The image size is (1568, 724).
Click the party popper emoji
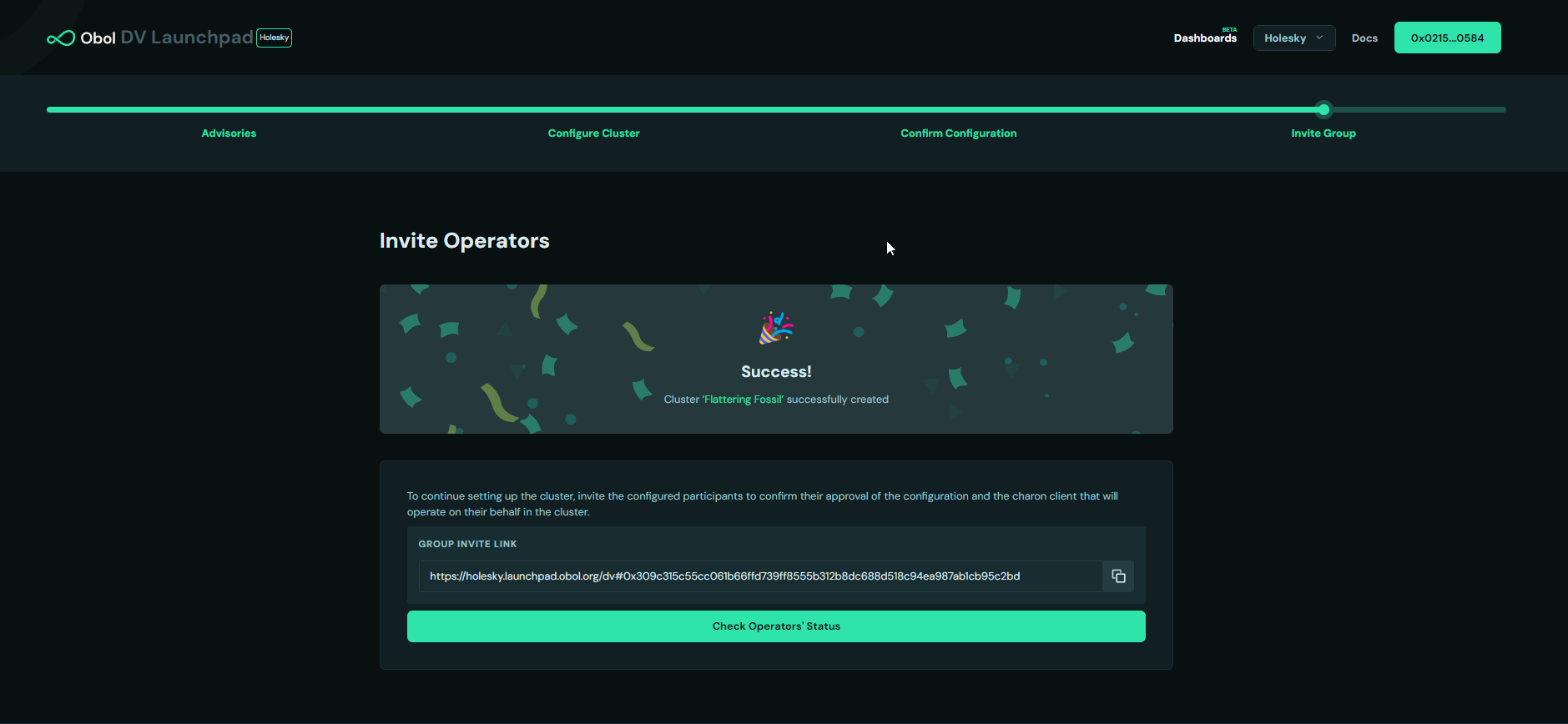point(776,328)
